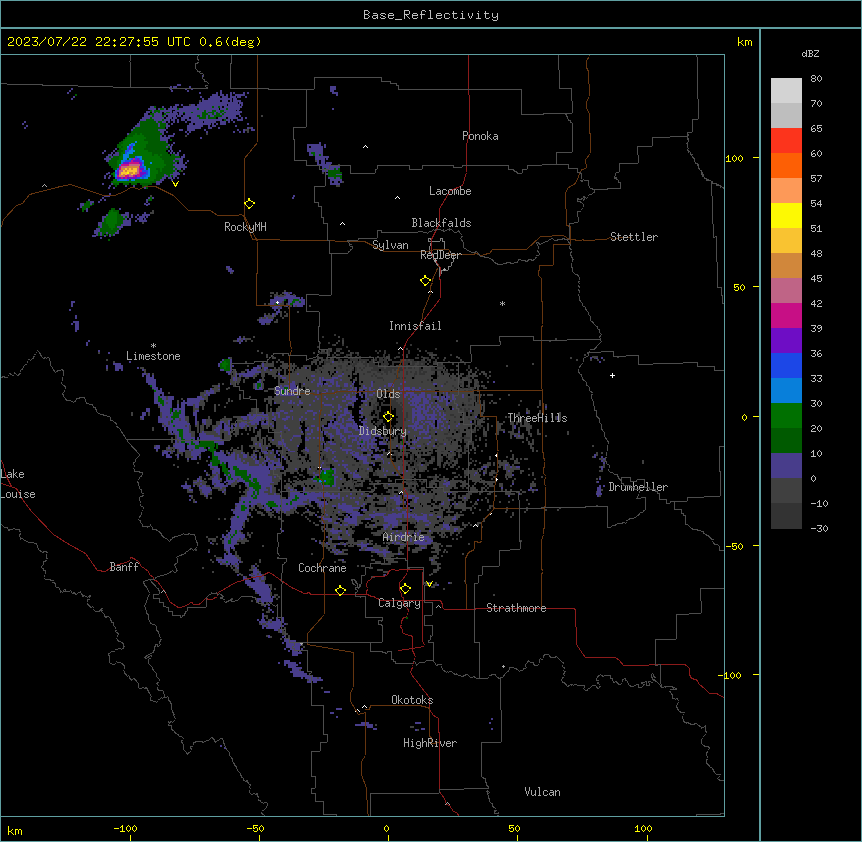
Task: Select the yellow 54 dBZ legend swatch
Action: click(786, 215)
